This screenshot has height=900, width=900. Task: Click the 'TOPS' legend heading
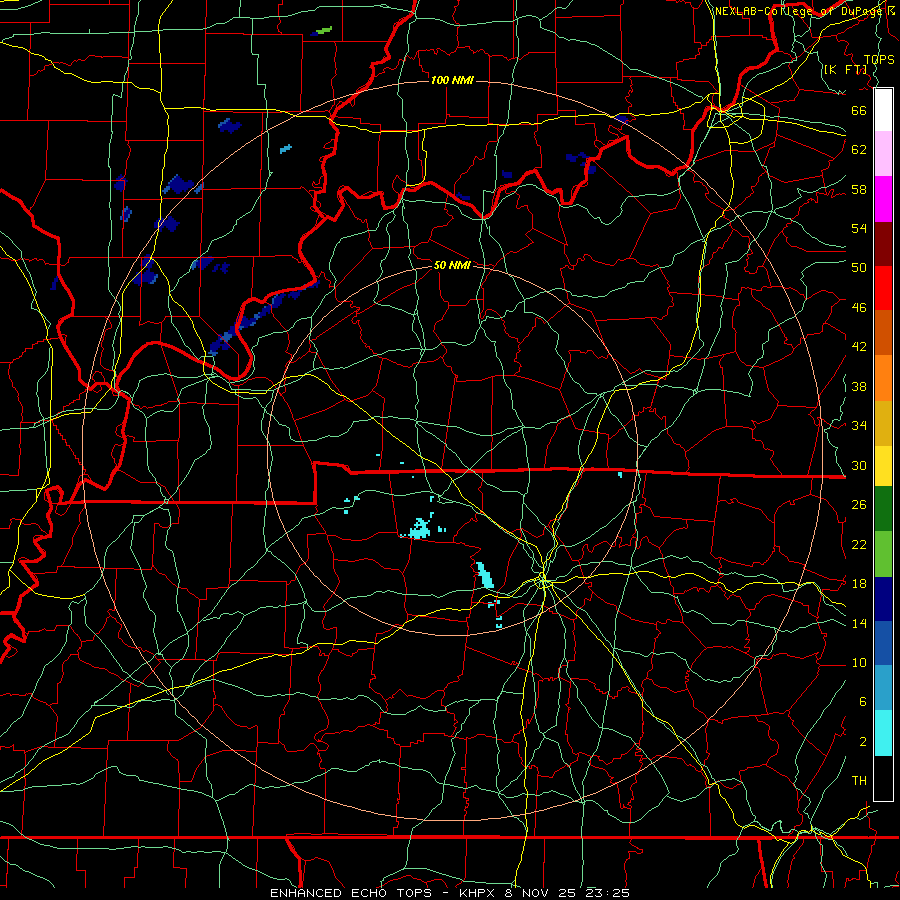(x=878, y=59)
